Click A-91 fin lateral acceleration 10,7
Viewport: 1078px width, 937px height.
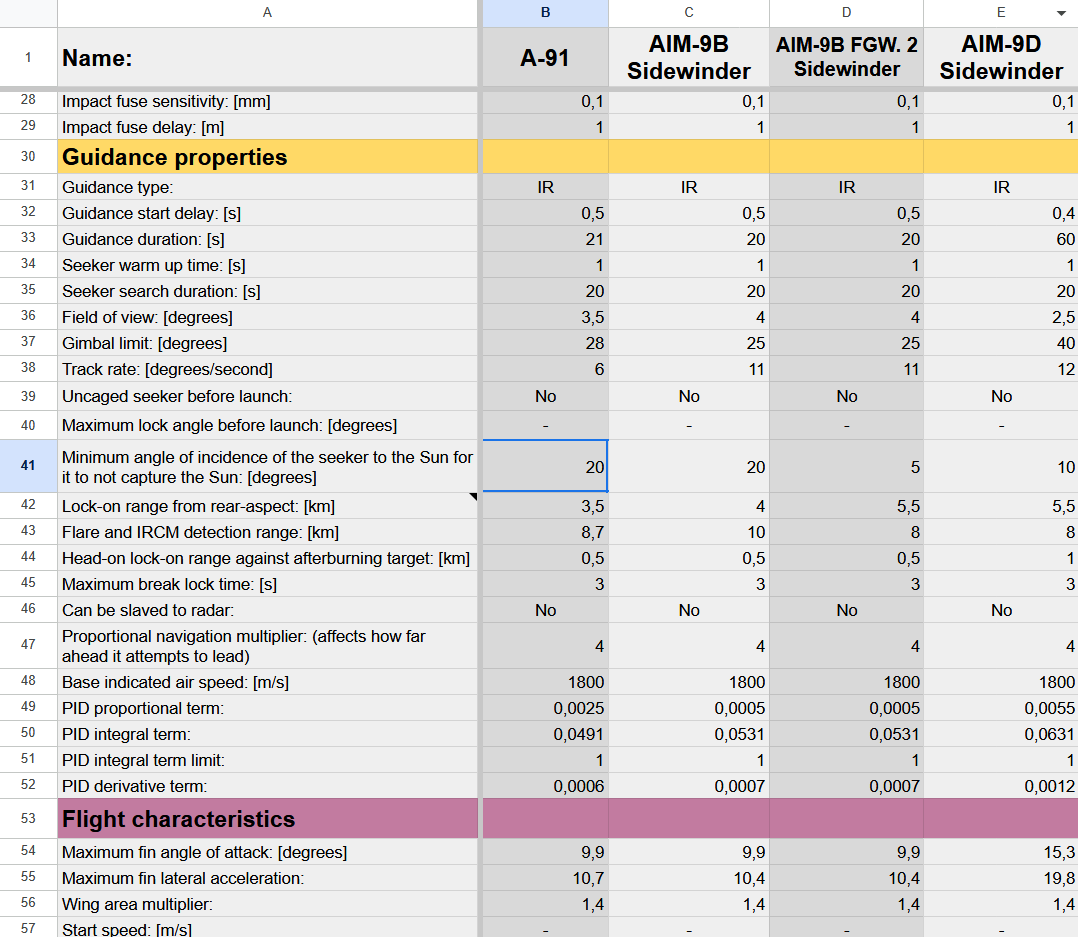545,878
